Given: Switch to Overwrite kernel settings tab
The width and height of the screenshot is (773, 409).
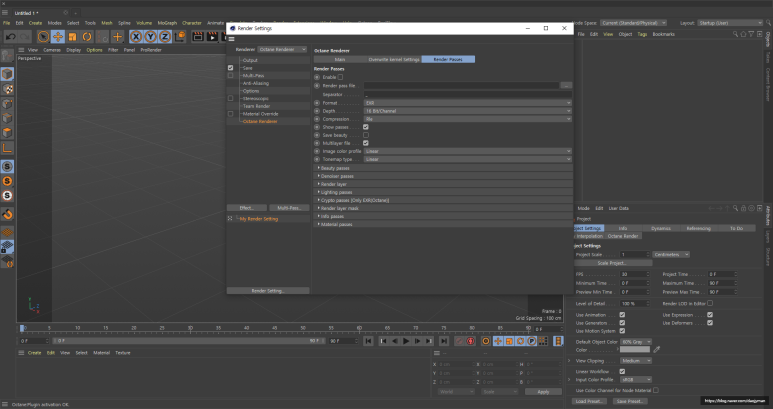Looking at the screenshot, I should coord(394,59).
